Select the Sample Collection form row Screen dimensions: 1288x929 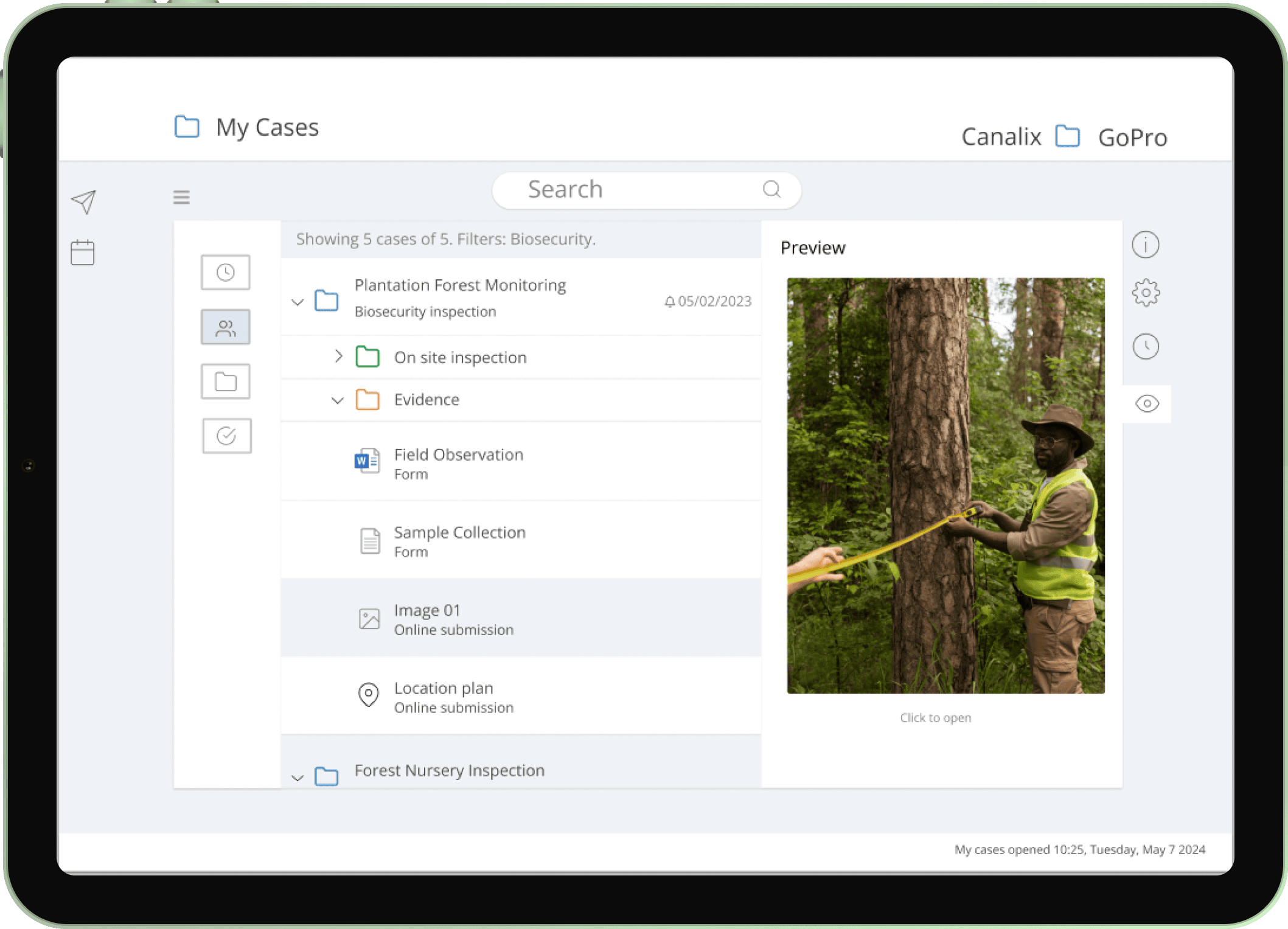coord(521,540)
